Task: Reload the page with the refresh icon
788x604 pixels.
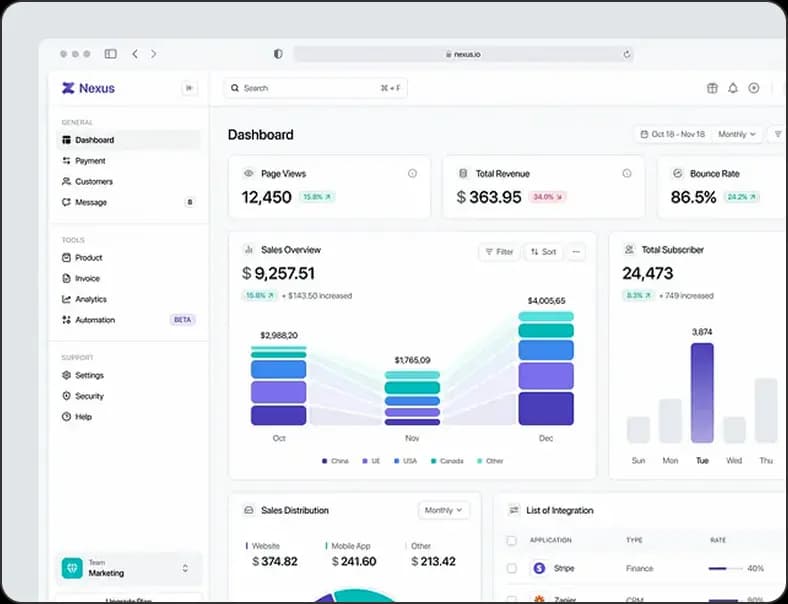Action: point(627,54)
